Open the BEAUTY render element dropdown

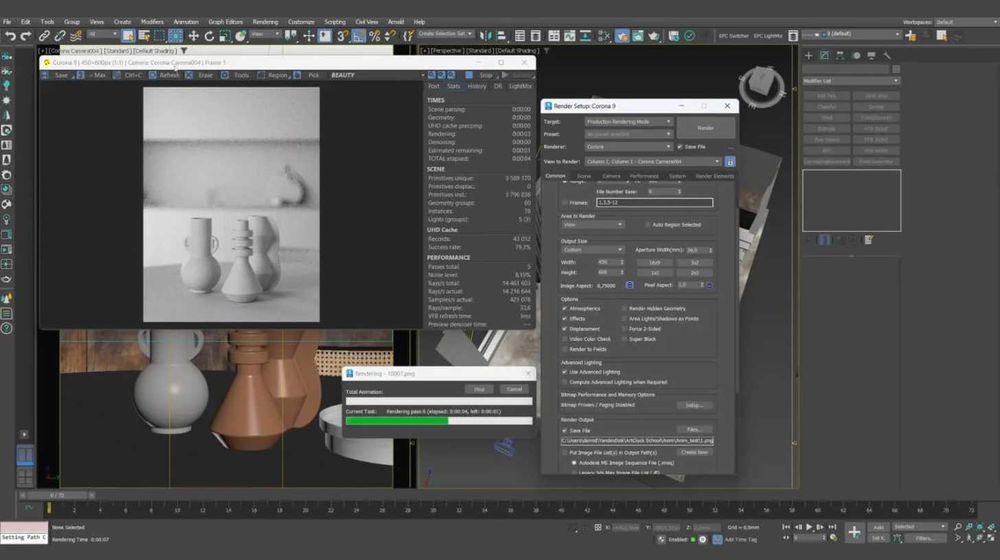pyautogui.click(x=376, y=75)
